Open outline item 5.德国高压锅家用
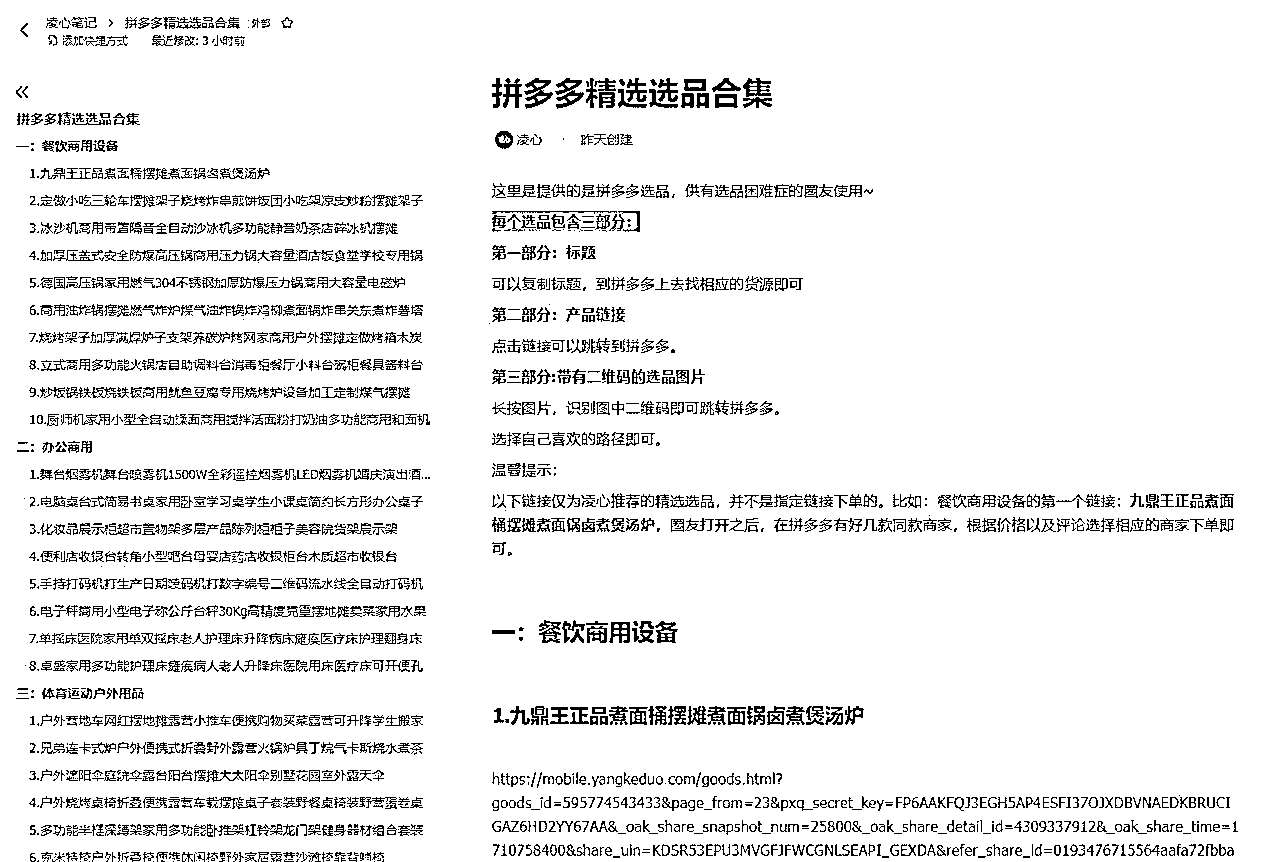The width and height of the screenshot is (1280, 862). click(x=218, y=283)
